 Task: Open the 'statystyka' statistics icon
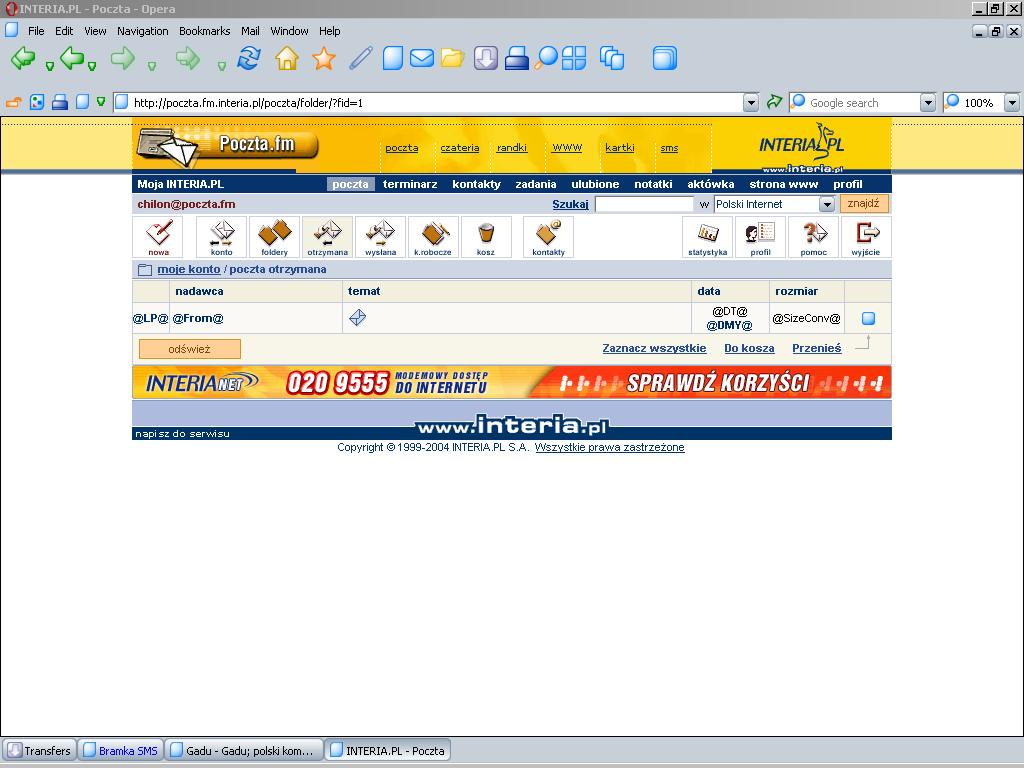pos(707,237)
